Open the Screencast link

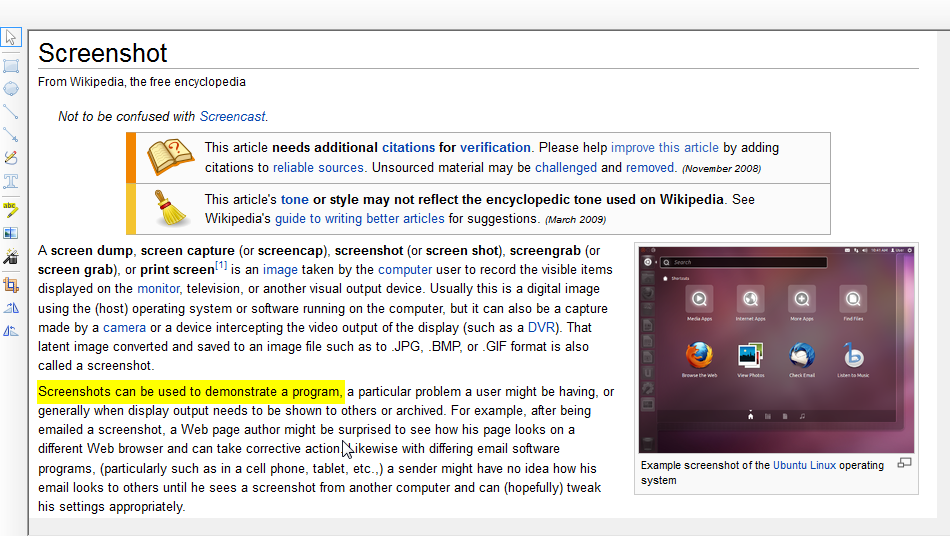(233, 116)
